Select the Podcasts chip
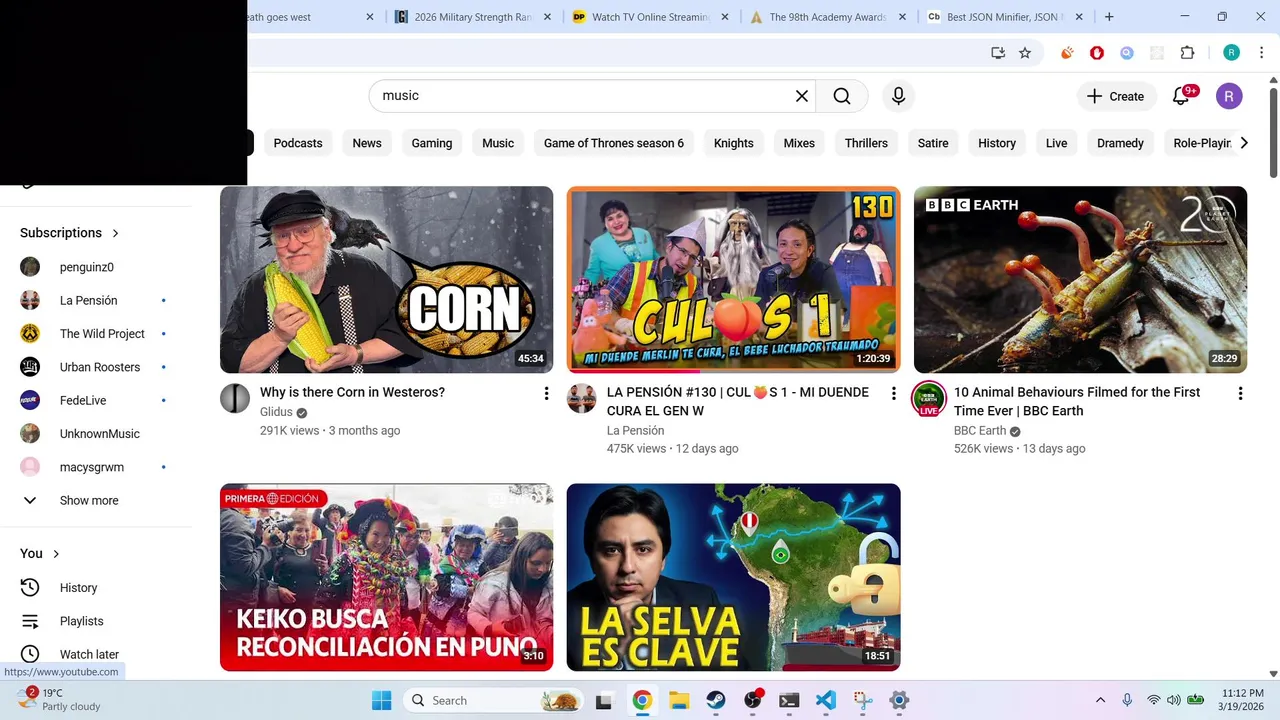 (298, 143)
